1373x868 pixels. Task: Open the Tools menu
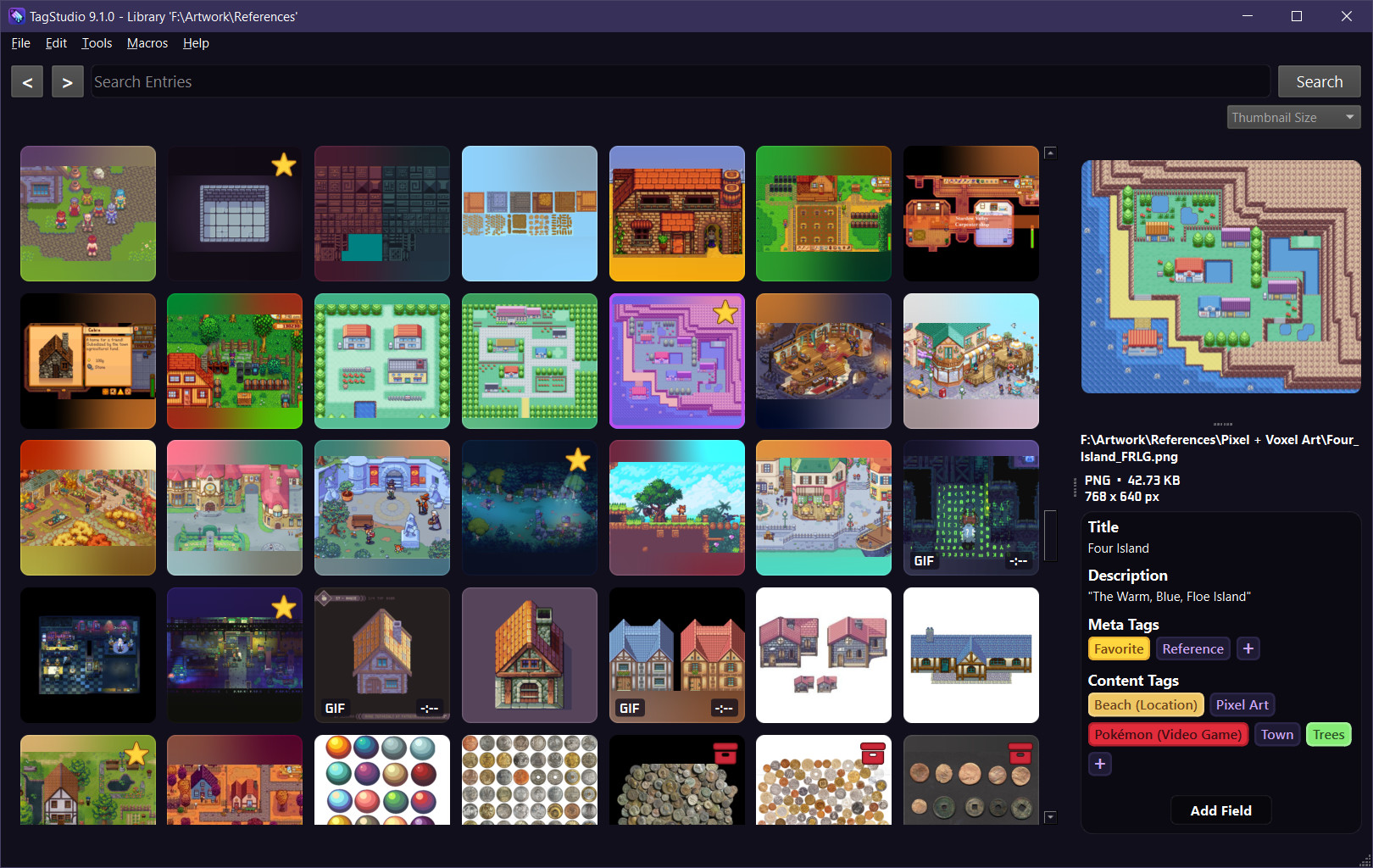click(x=96, y=43)
